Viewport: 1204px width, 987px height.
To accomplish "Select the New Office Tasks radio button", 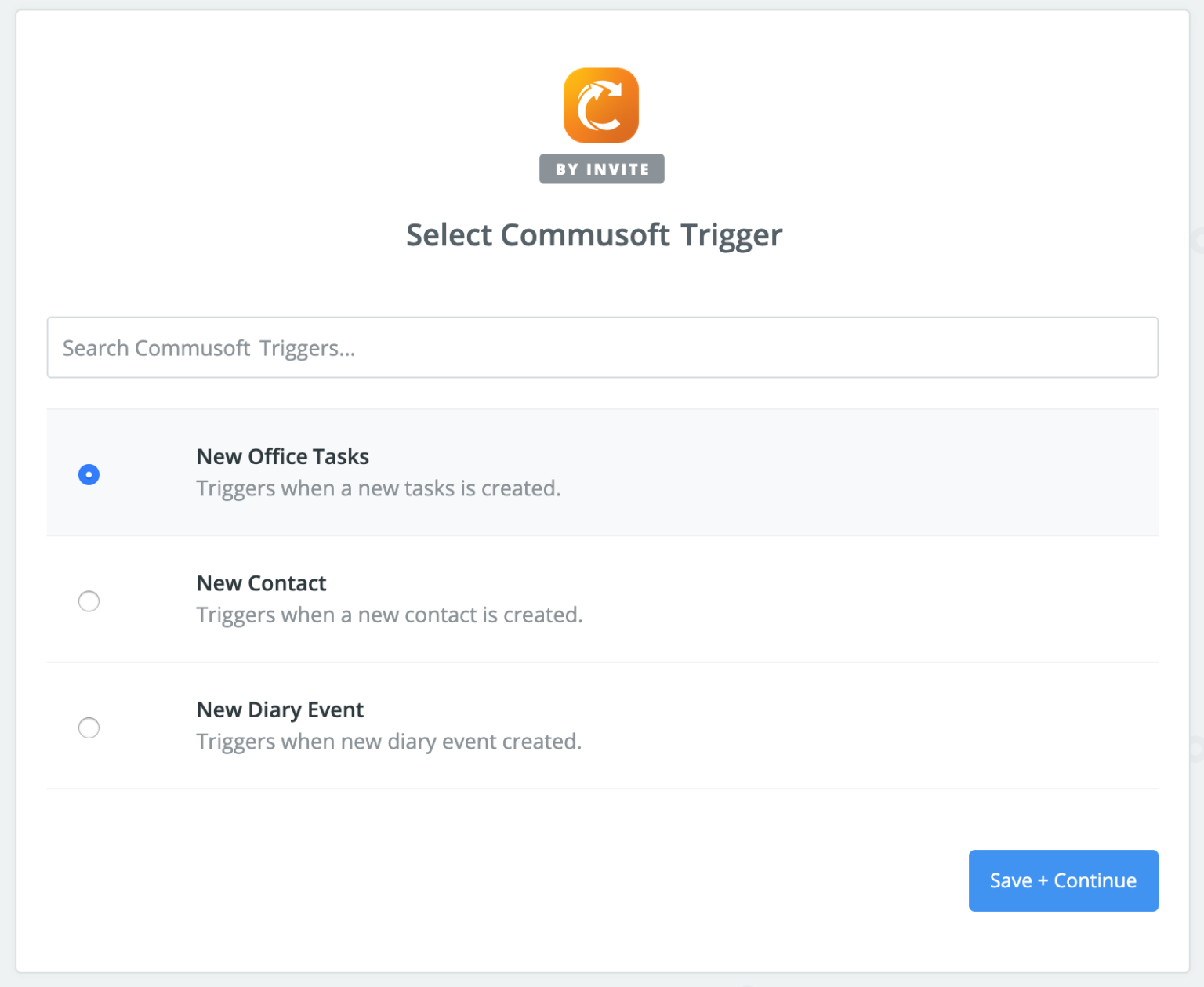I will (x=89, y=474).
